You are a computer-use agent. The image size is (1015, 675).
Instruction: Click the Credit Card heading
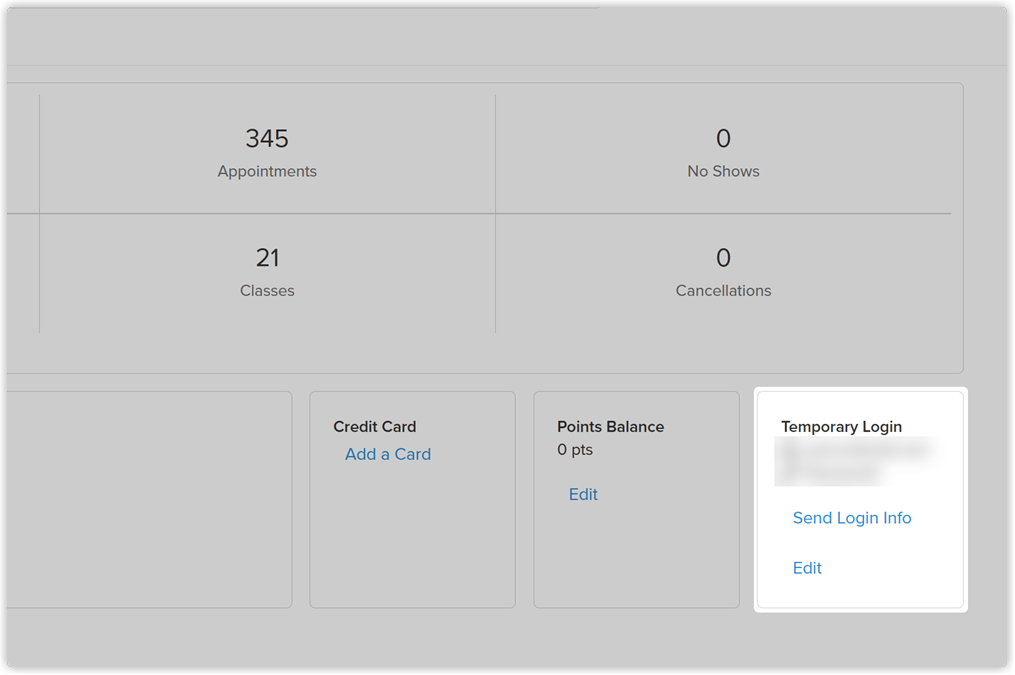pyautogui.click(x=375, y=427)
